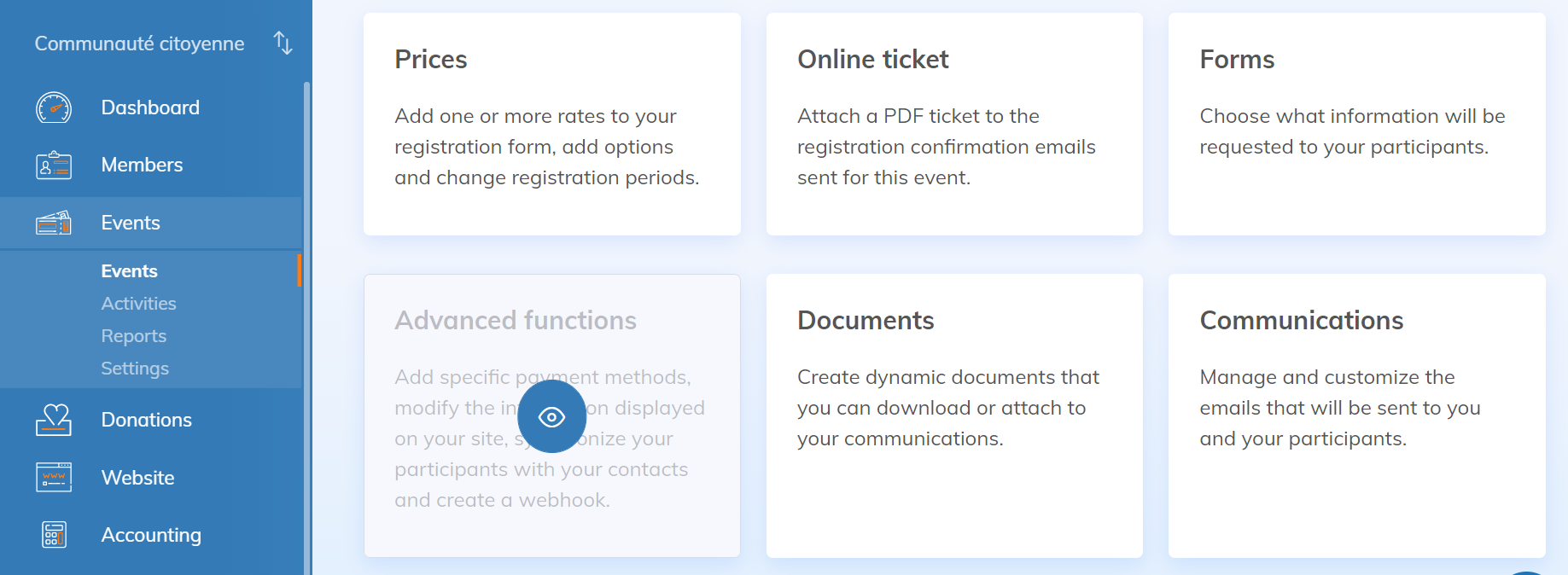The width and height of the screenshot is (1568, 575).
Task: Click the Events ticket icon
Action: click(54, 223)
